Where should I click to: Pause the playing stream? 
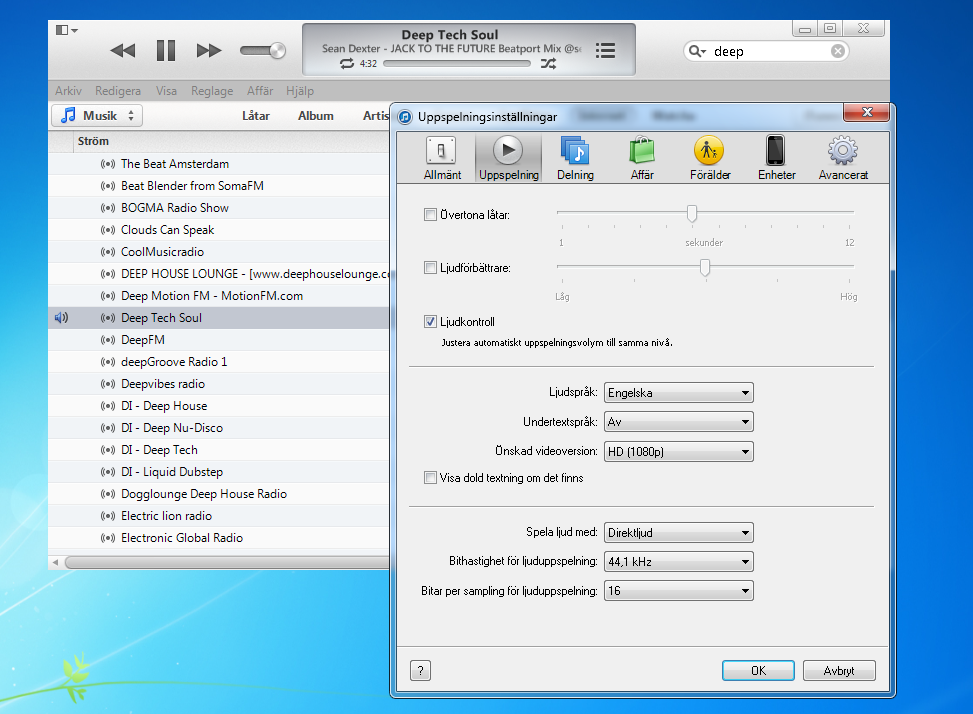point(166,51)
